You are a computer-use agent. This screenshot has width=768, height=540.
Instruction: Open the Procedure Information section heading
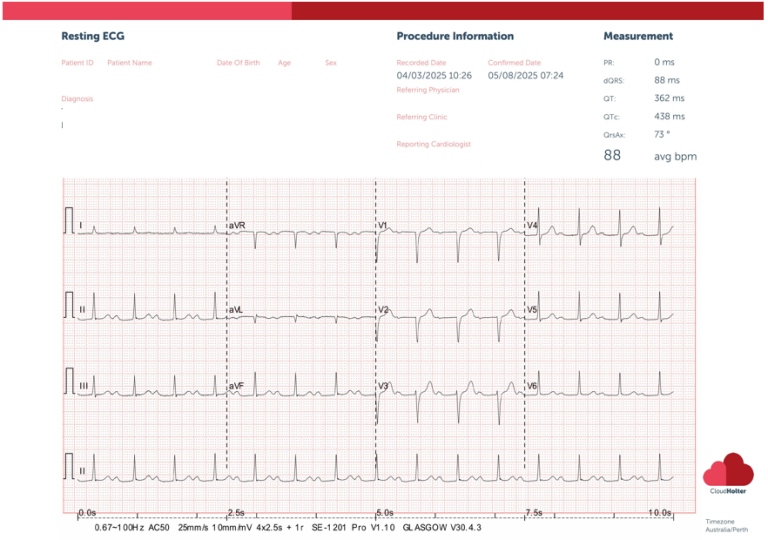pyautogui.click(x=455, y=36)
